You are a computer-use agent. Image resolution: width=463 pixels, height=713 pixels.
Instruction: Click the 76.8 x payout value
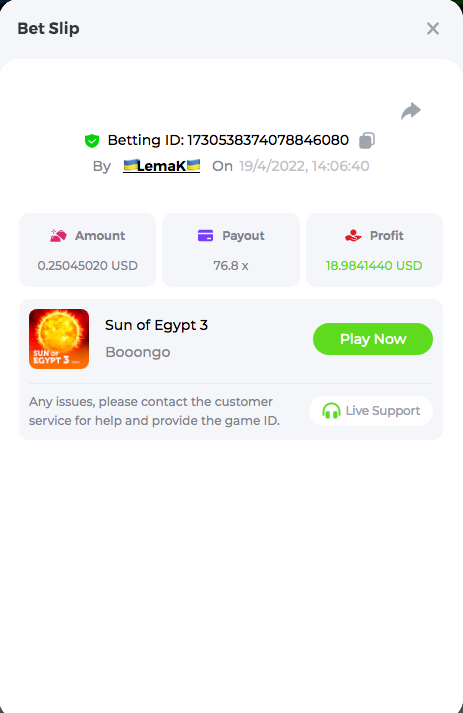[231, 266]
